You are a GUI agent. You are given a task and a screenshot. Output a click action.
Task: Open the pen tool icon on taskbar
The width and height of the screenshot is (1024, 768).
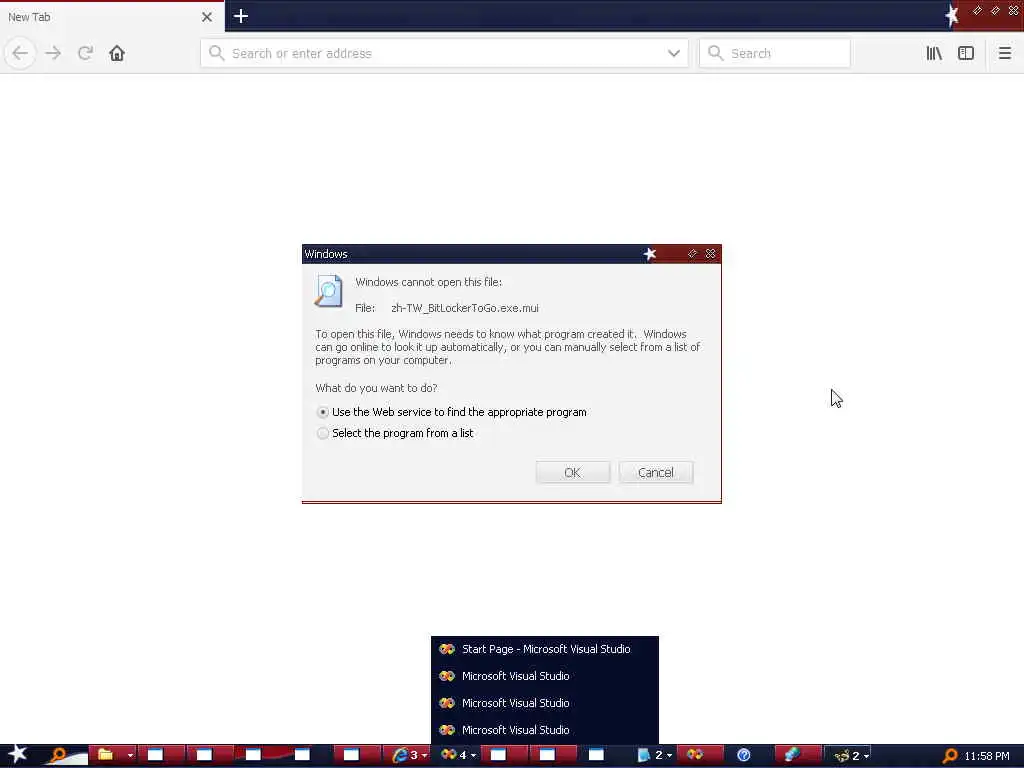(792, 755)
